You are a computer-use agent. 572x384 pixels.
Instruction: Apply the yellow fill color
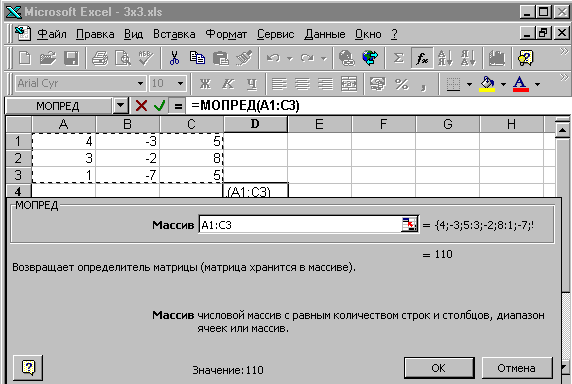click(x=487, y=84)
